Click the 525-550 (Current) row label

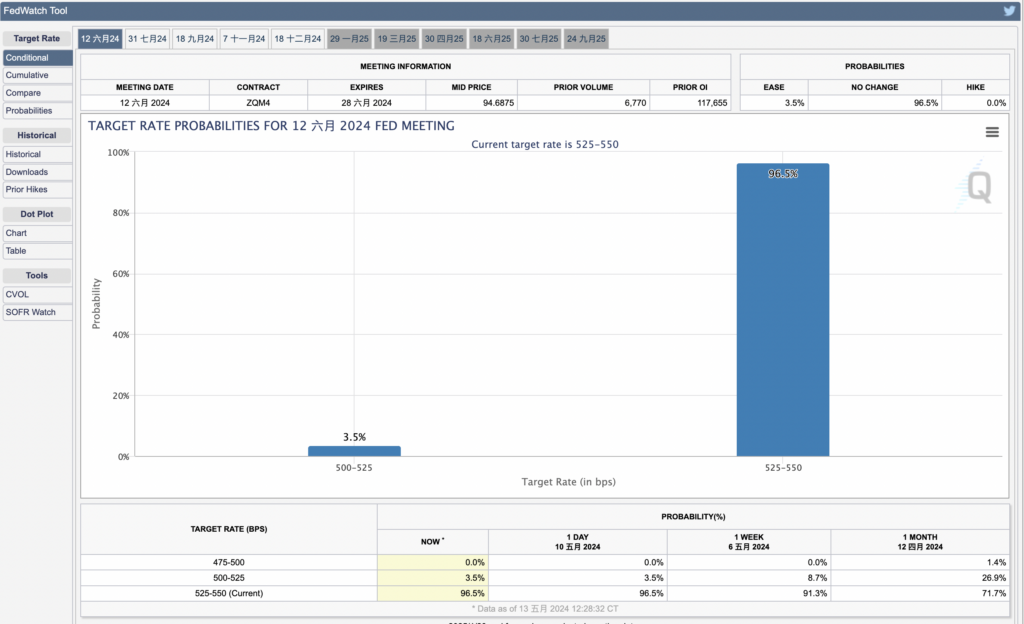click(x=229, y=593)
